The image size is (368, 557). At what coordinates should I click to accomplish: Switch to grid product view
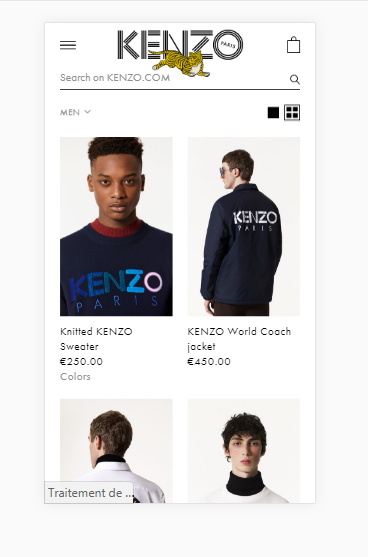pos(292,113)
